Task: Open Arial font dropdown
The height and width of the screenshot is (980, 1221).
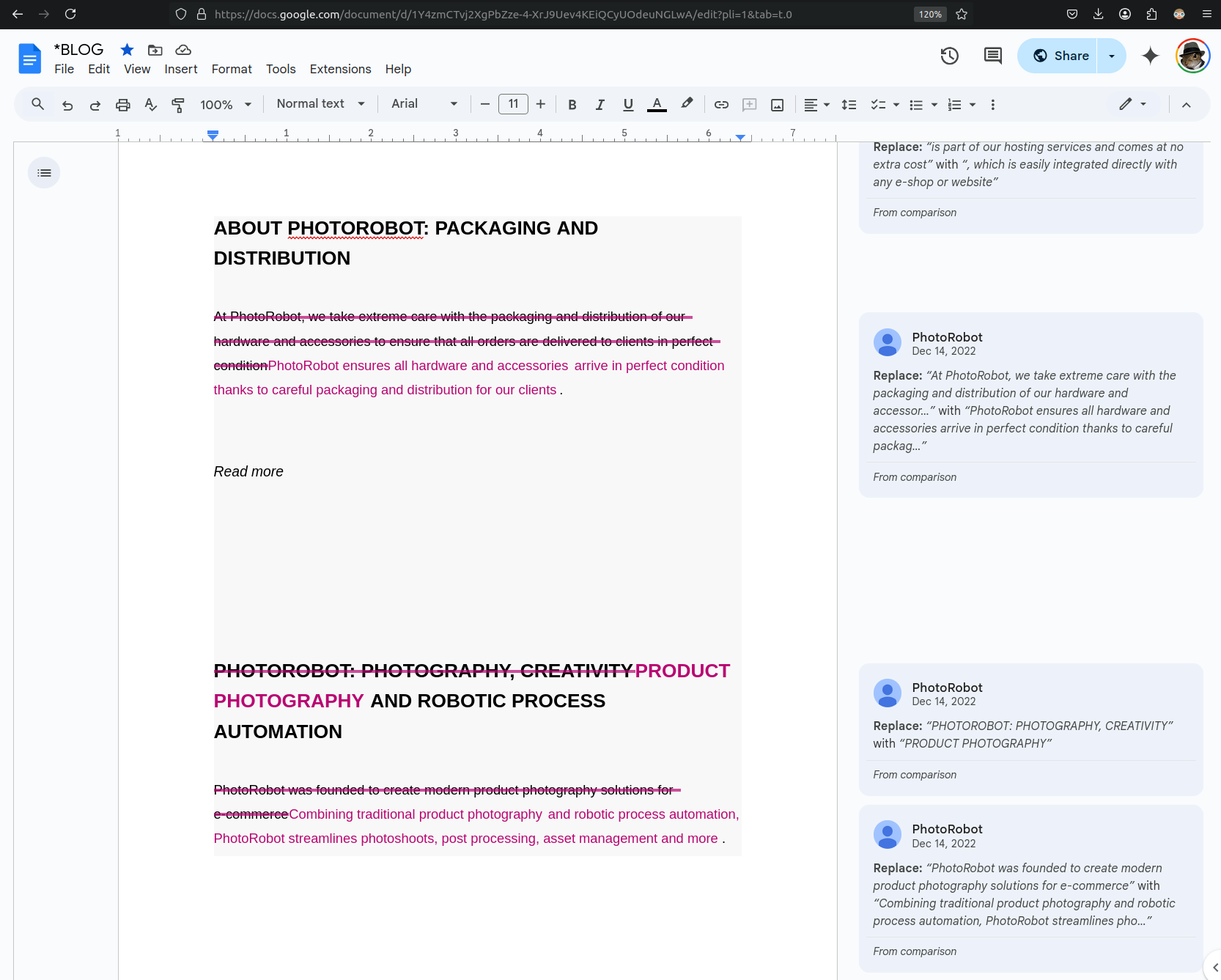Action: coord(424,104)
